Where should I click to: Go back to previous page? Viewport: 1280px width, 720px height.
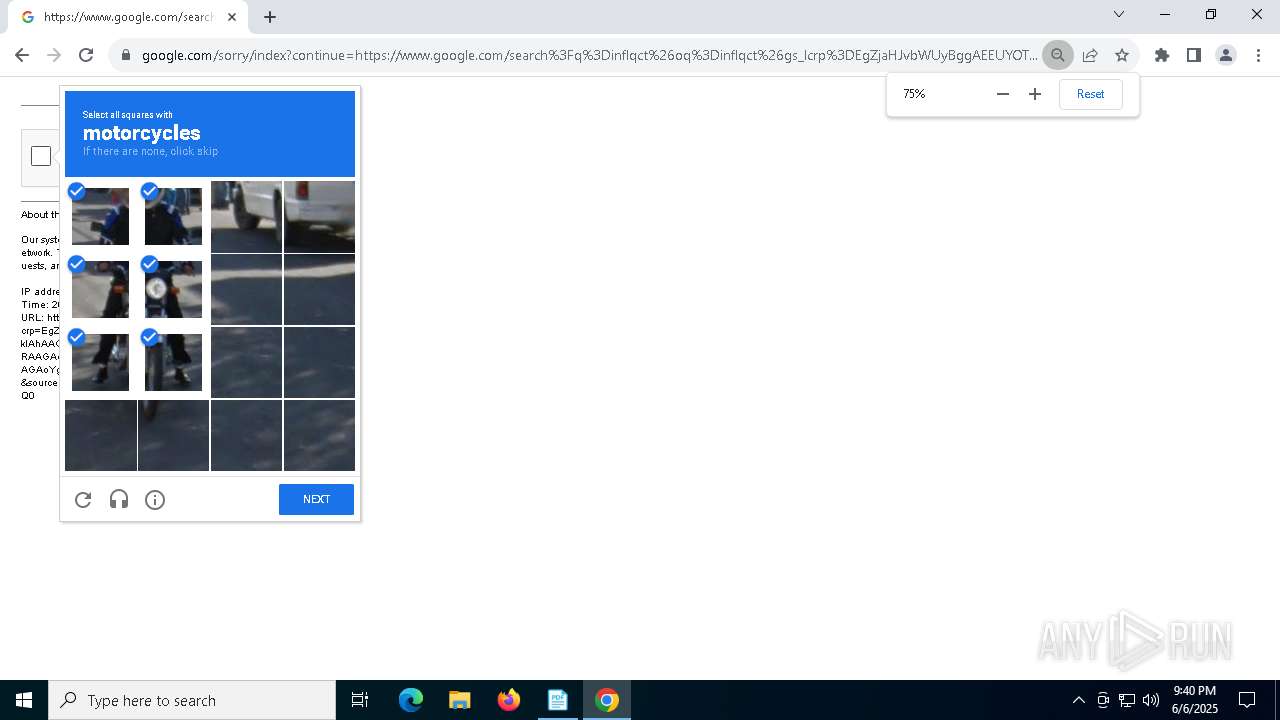(22, 55)
